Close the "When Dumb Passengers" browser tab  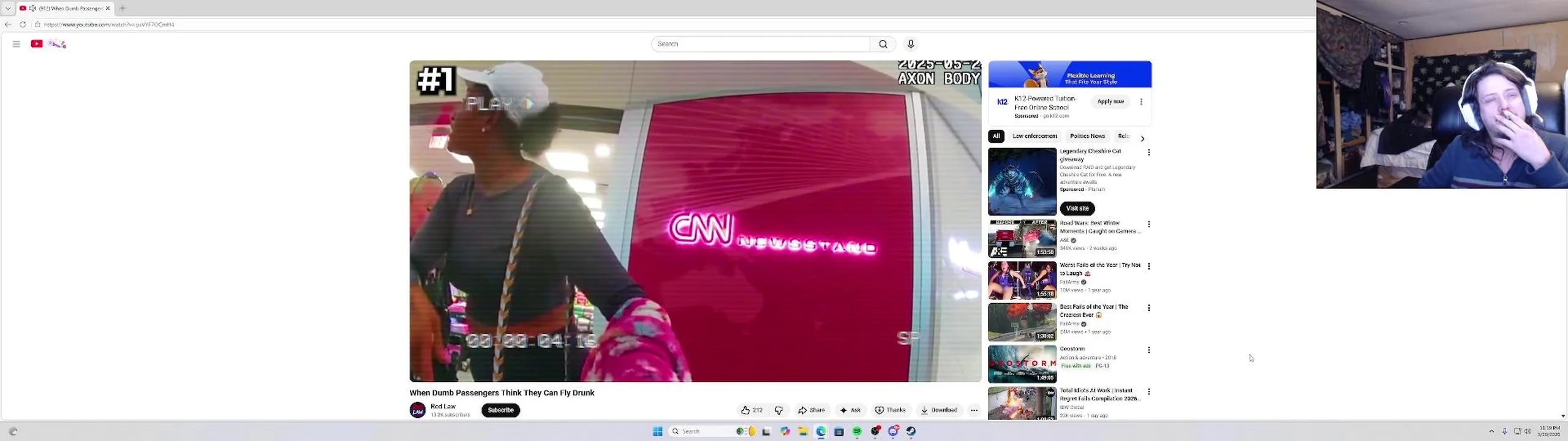[108, 8]
